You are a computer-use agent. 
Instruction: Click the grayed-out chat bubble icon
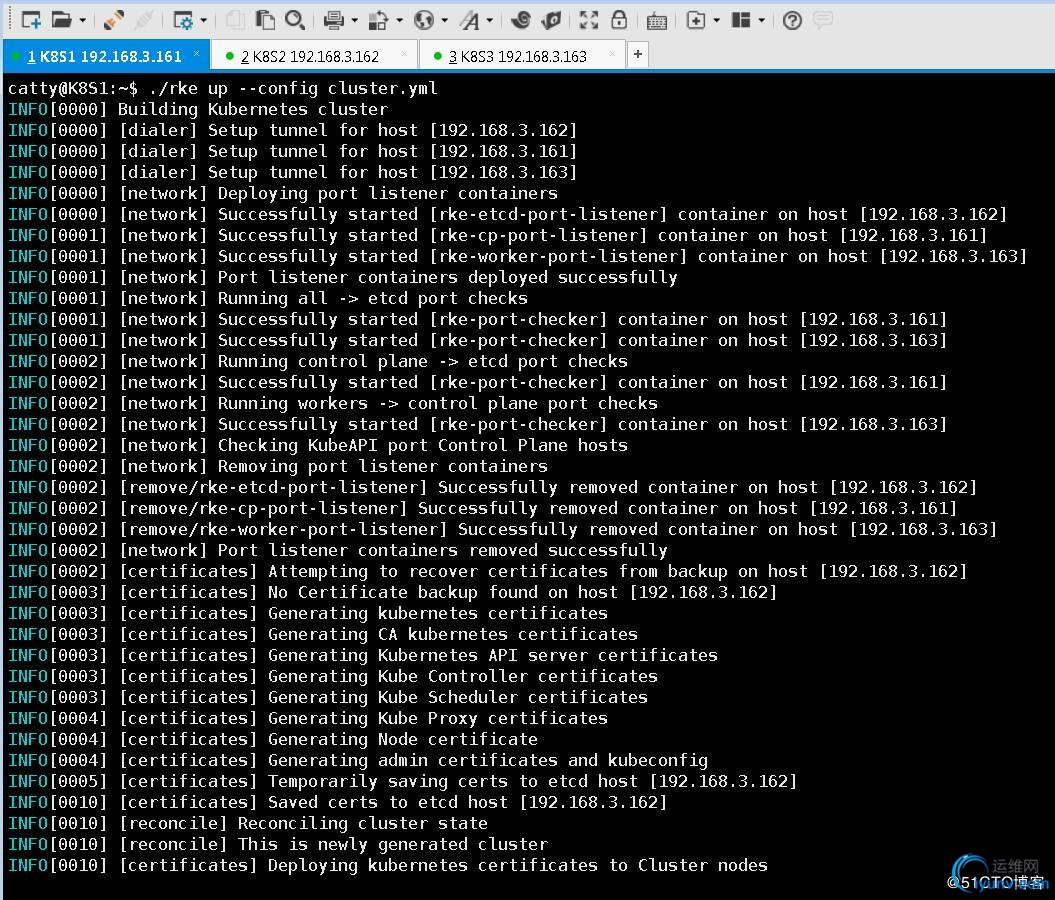coord(823,20)
